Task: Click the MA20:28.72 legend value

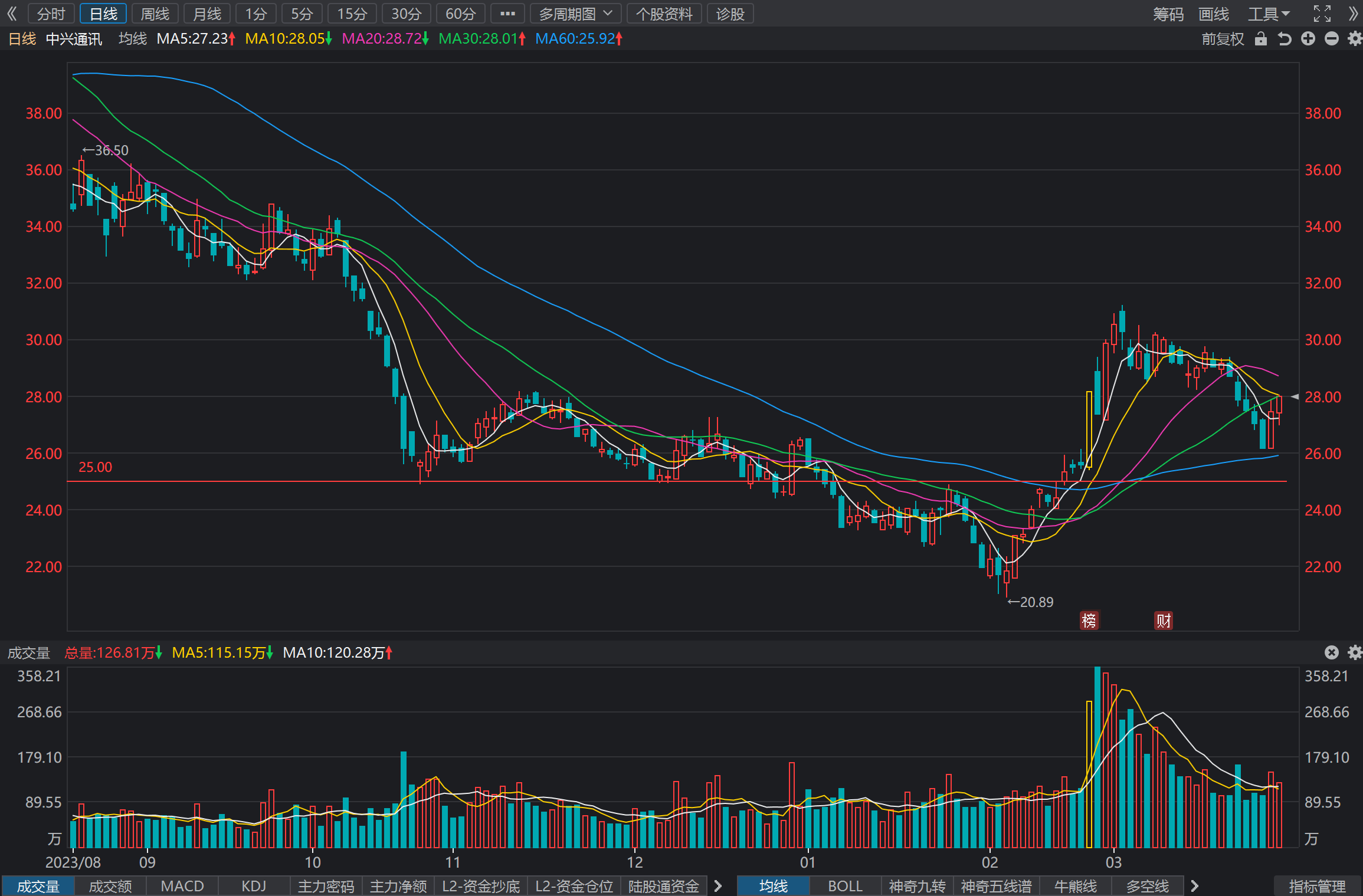Action: tap(385, 39)
